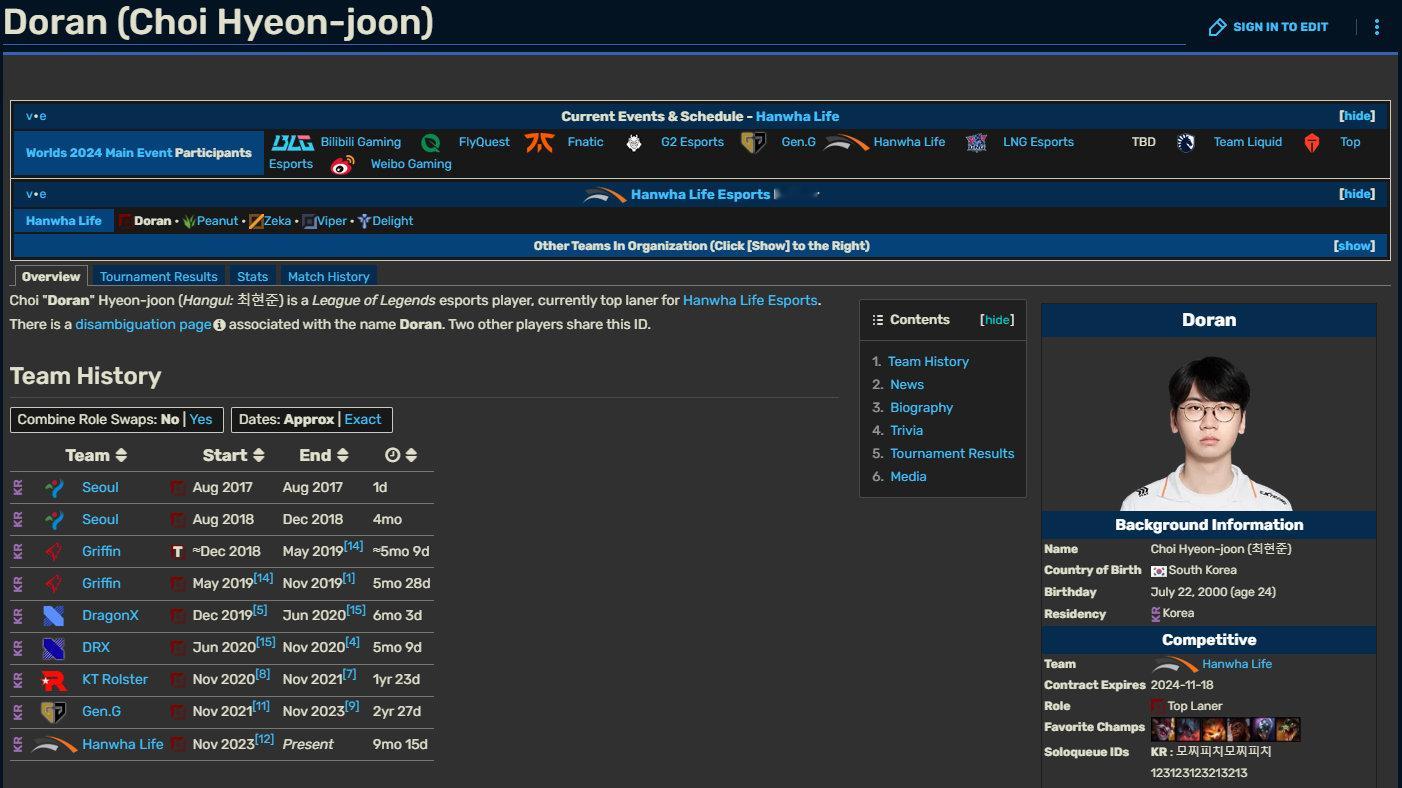Image resolution: width=1402 pixels, height=788 pixels.
Task: Switch to the Stats tab
Action: pyautogui.click(x=253, y=276)
